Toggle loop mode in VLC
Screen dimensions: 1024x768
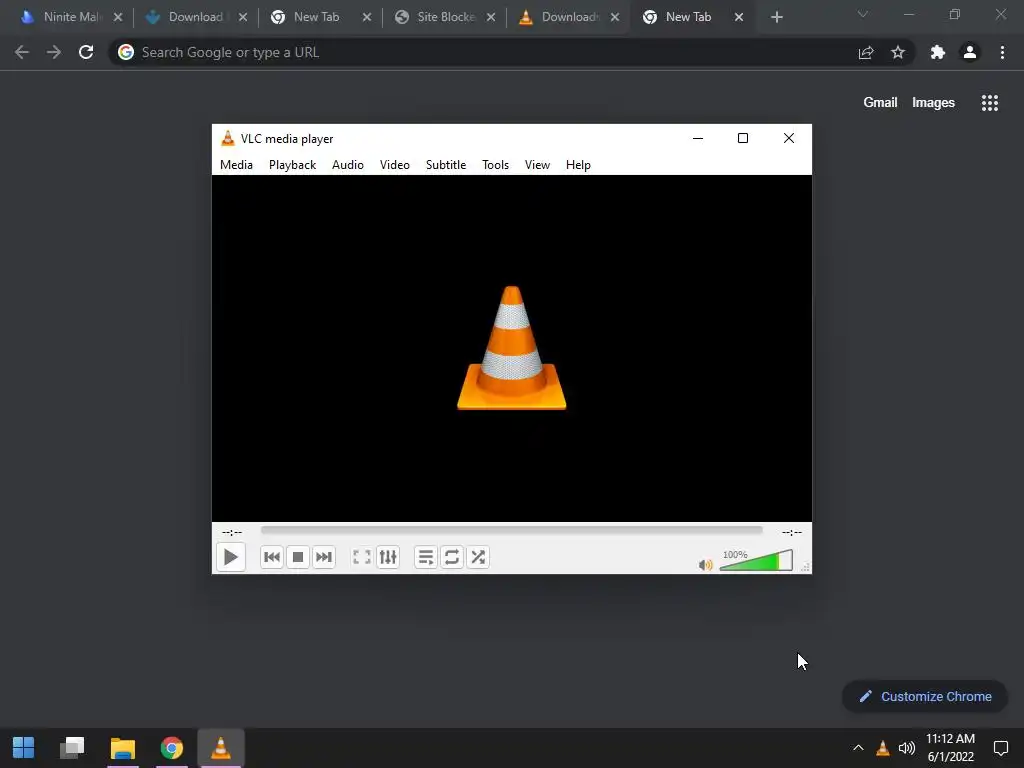(x=452, y=557)
